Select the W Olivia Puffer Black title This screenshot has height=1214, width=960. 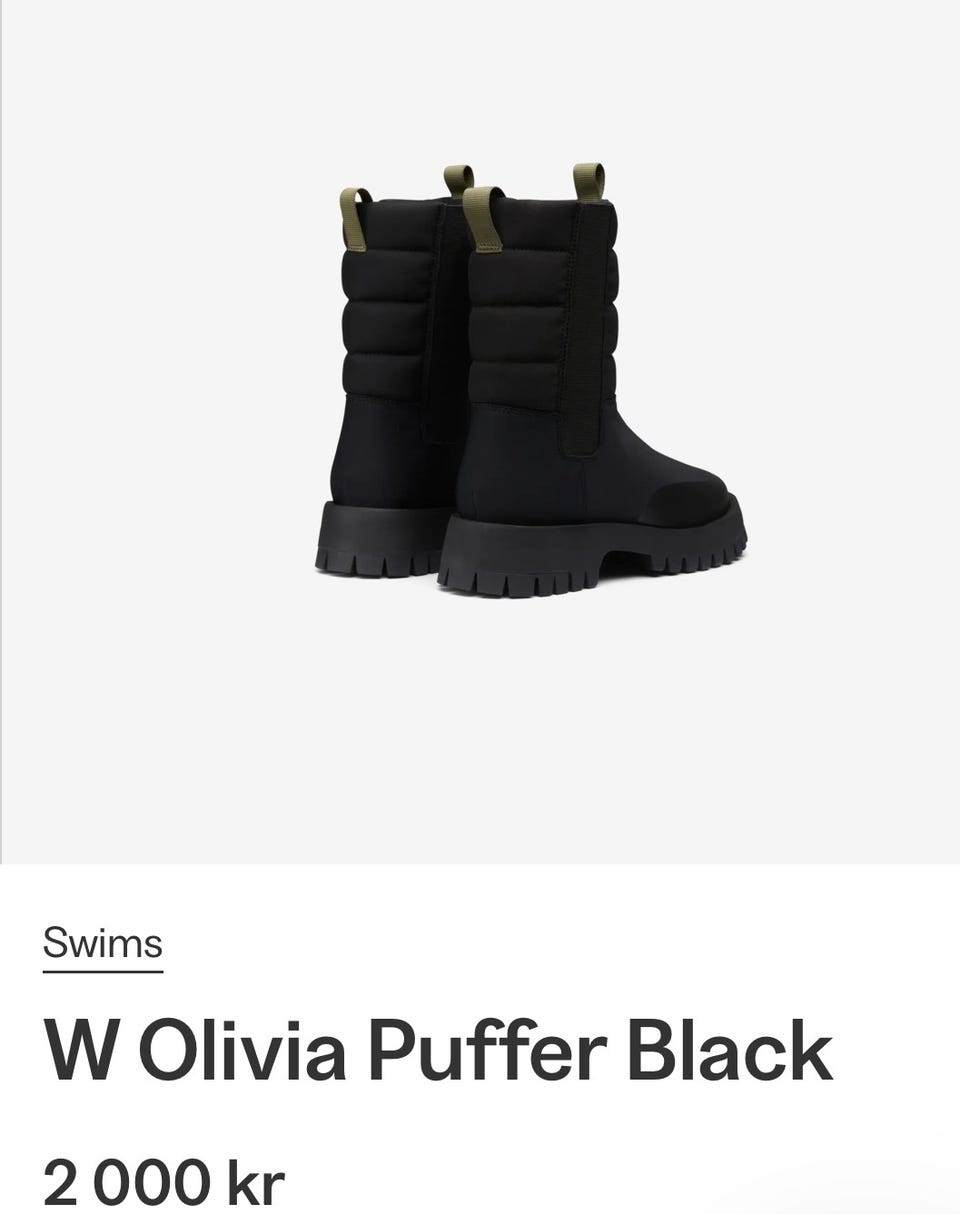tap(437, 1052)
